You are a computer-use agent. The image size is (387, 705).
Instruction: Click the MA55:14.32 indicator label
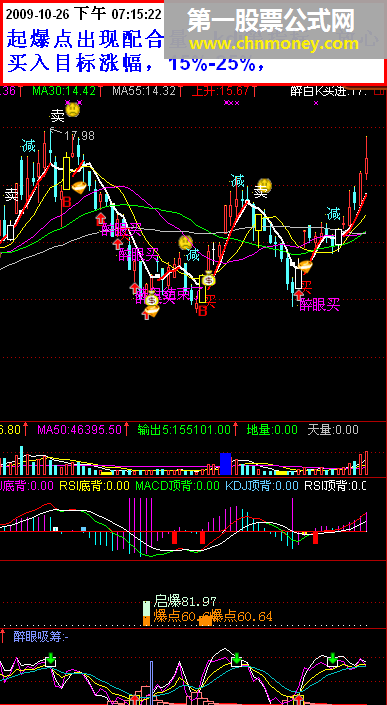144,91
